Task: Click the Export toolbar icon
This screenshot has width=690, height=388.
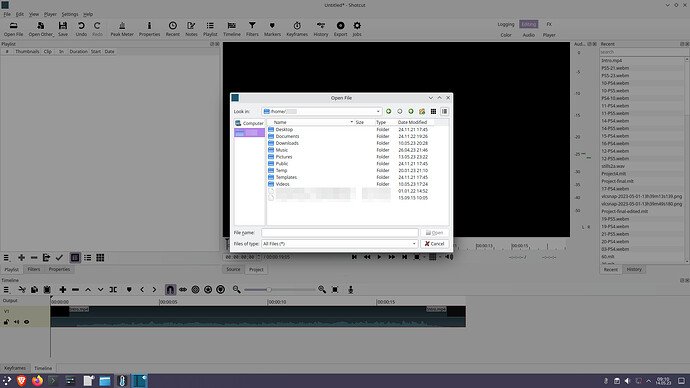Action: pos(341,29)
